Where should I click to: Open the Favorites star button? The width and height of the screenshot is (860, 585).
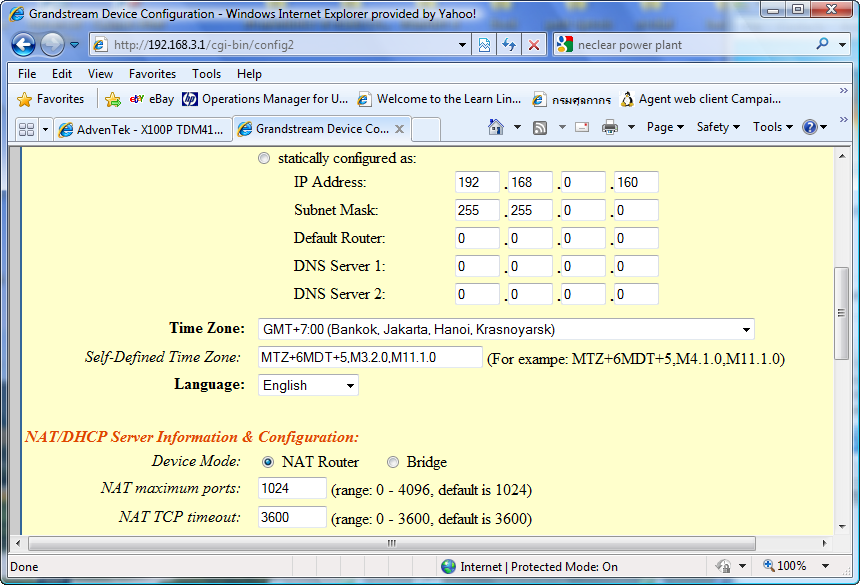click(x=50, y=99)
